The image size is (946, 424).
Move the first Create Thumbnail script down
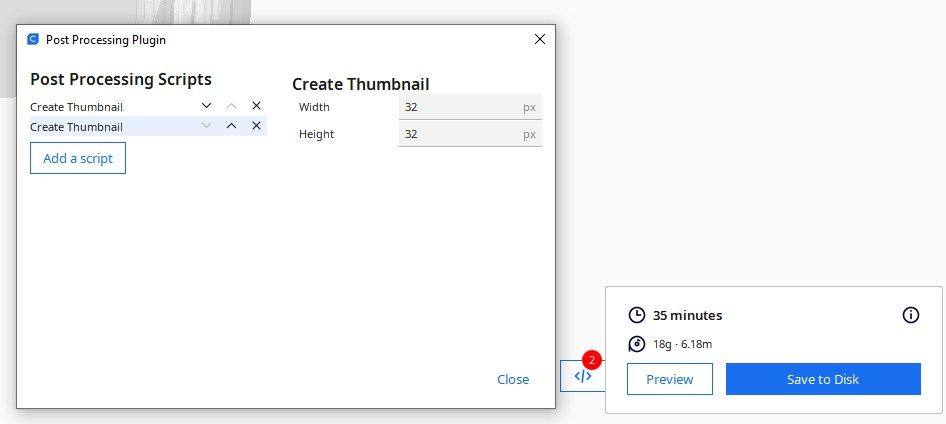point(207,106)
